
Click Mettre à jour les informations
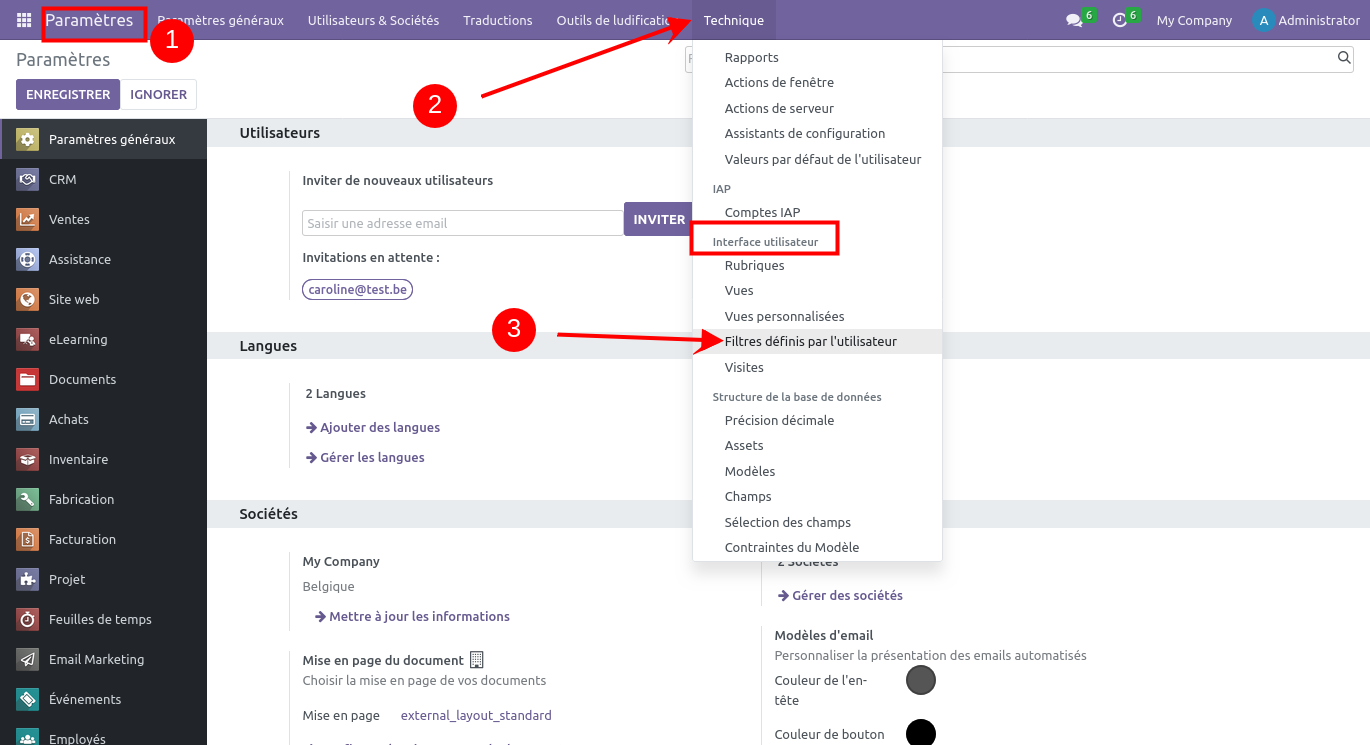[x=412, y=616]
